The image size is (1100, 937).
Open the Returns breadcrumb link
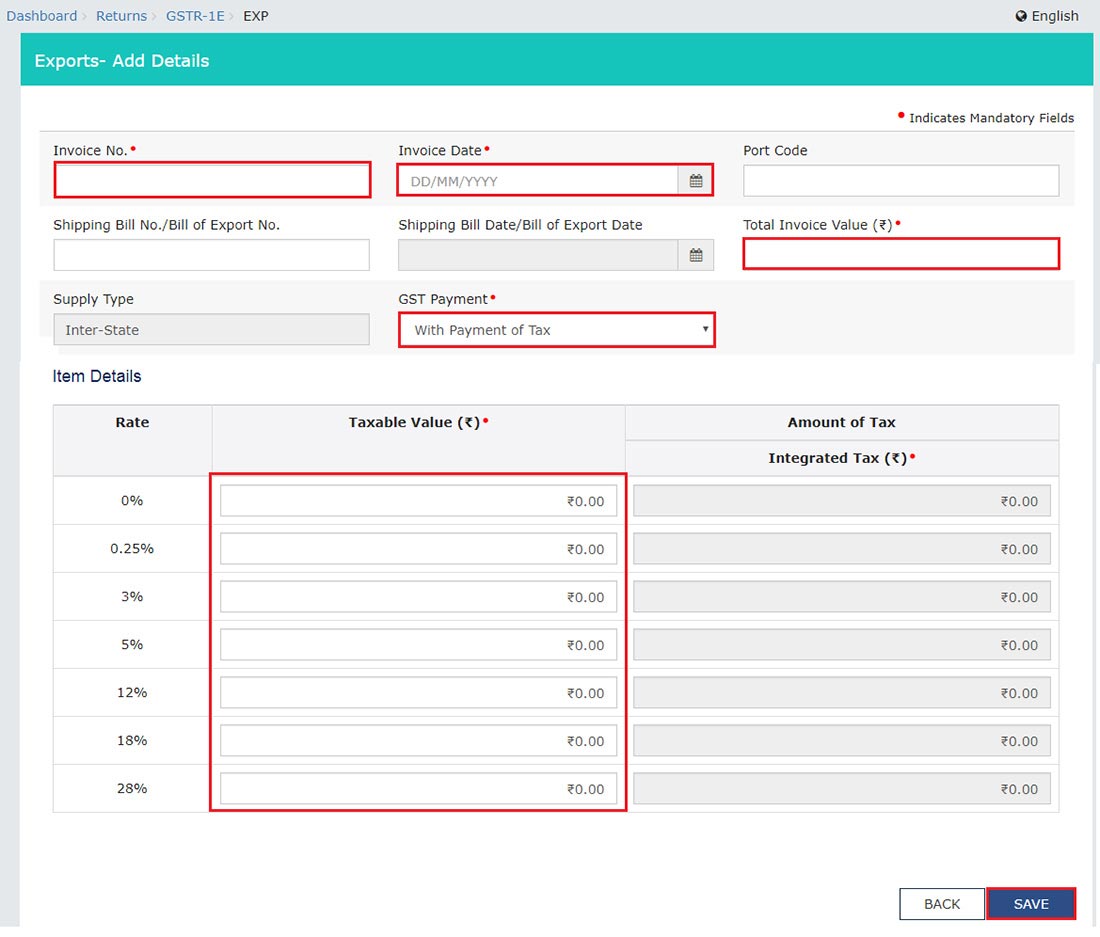click(x=121, y=16)
